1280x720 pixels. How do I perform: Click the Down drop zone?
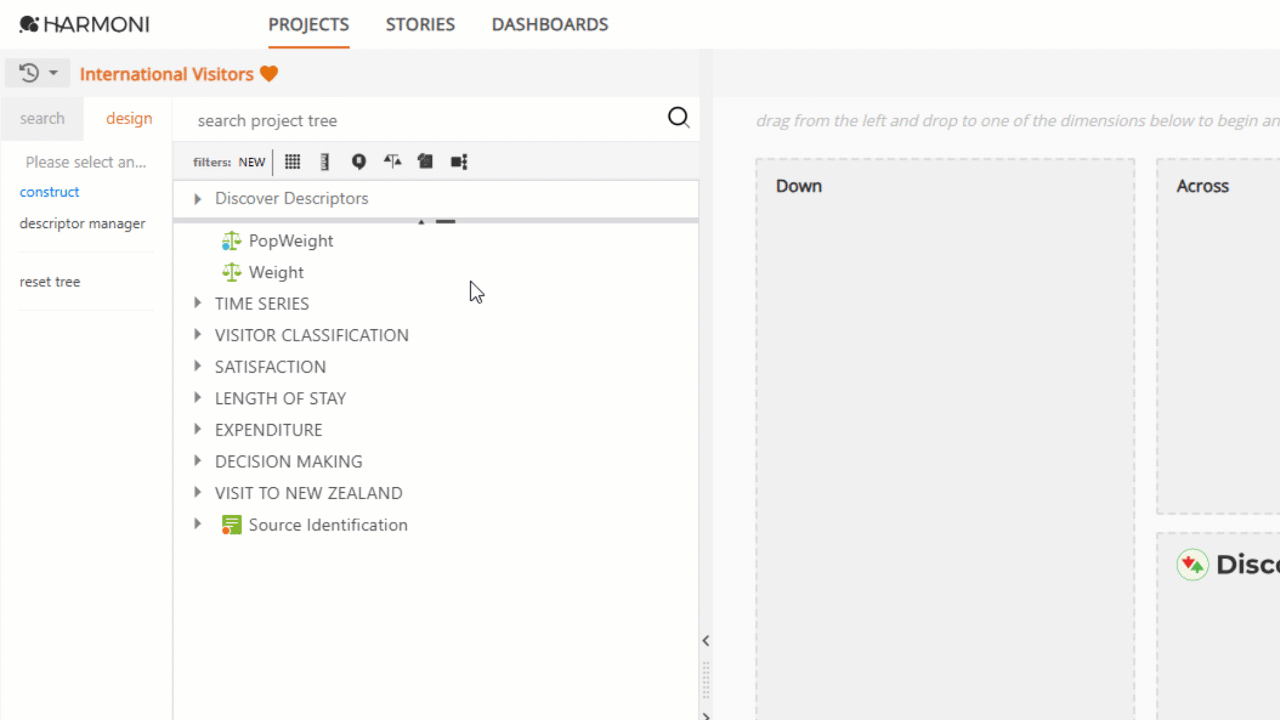tap(945, 439)
